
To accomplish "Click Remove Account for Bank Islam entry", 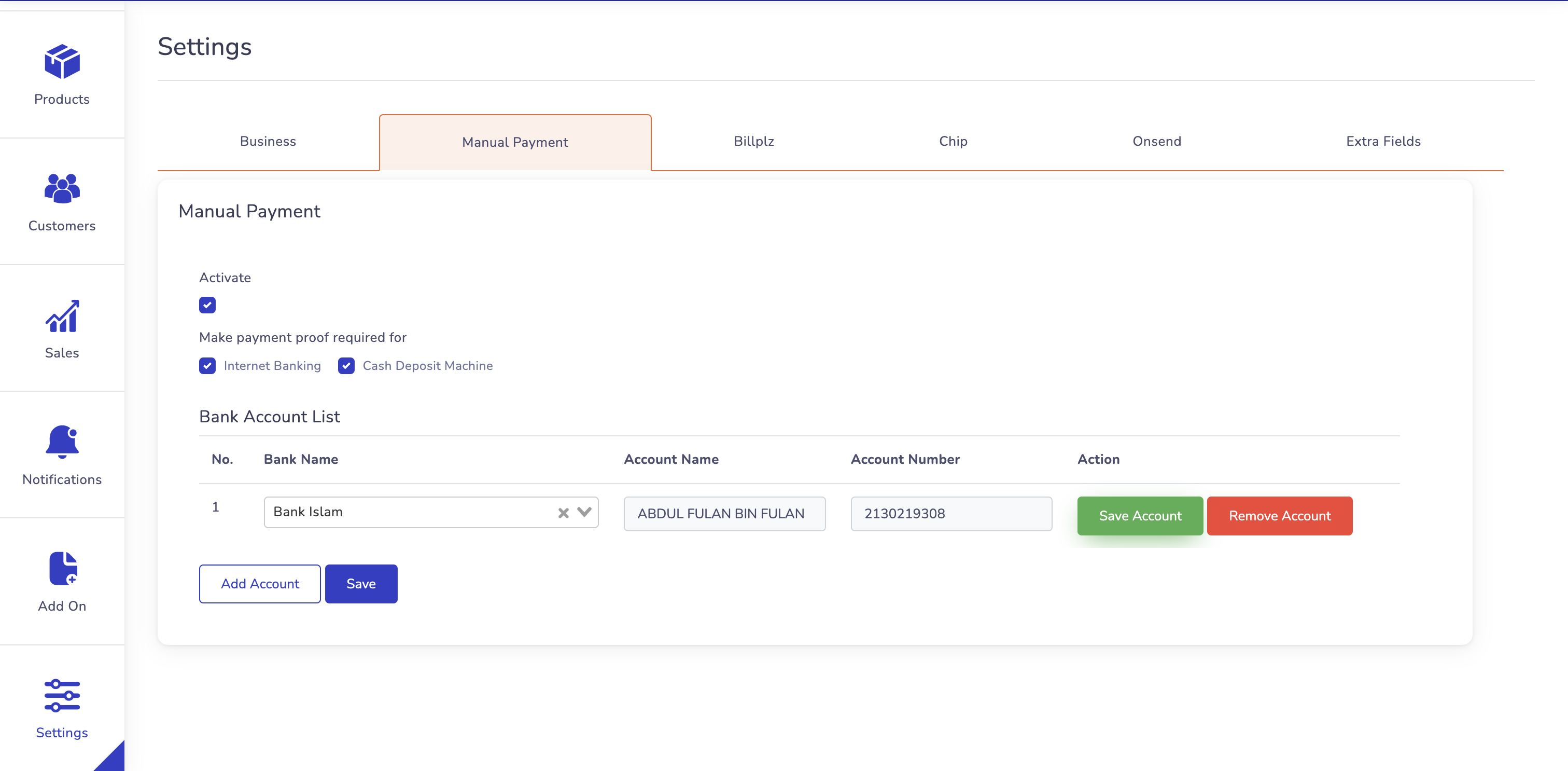I will pos(1280,516).
